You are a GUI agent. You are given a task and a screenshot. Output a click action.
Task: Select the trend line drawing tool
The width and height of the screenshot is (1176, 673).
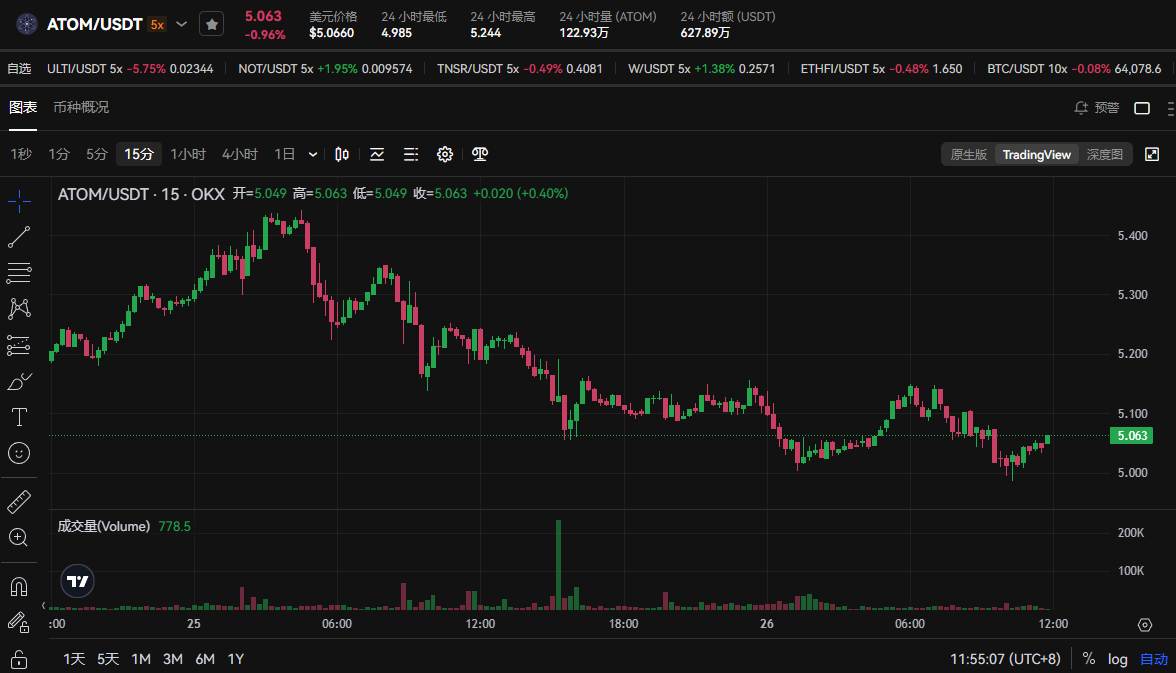19,237
